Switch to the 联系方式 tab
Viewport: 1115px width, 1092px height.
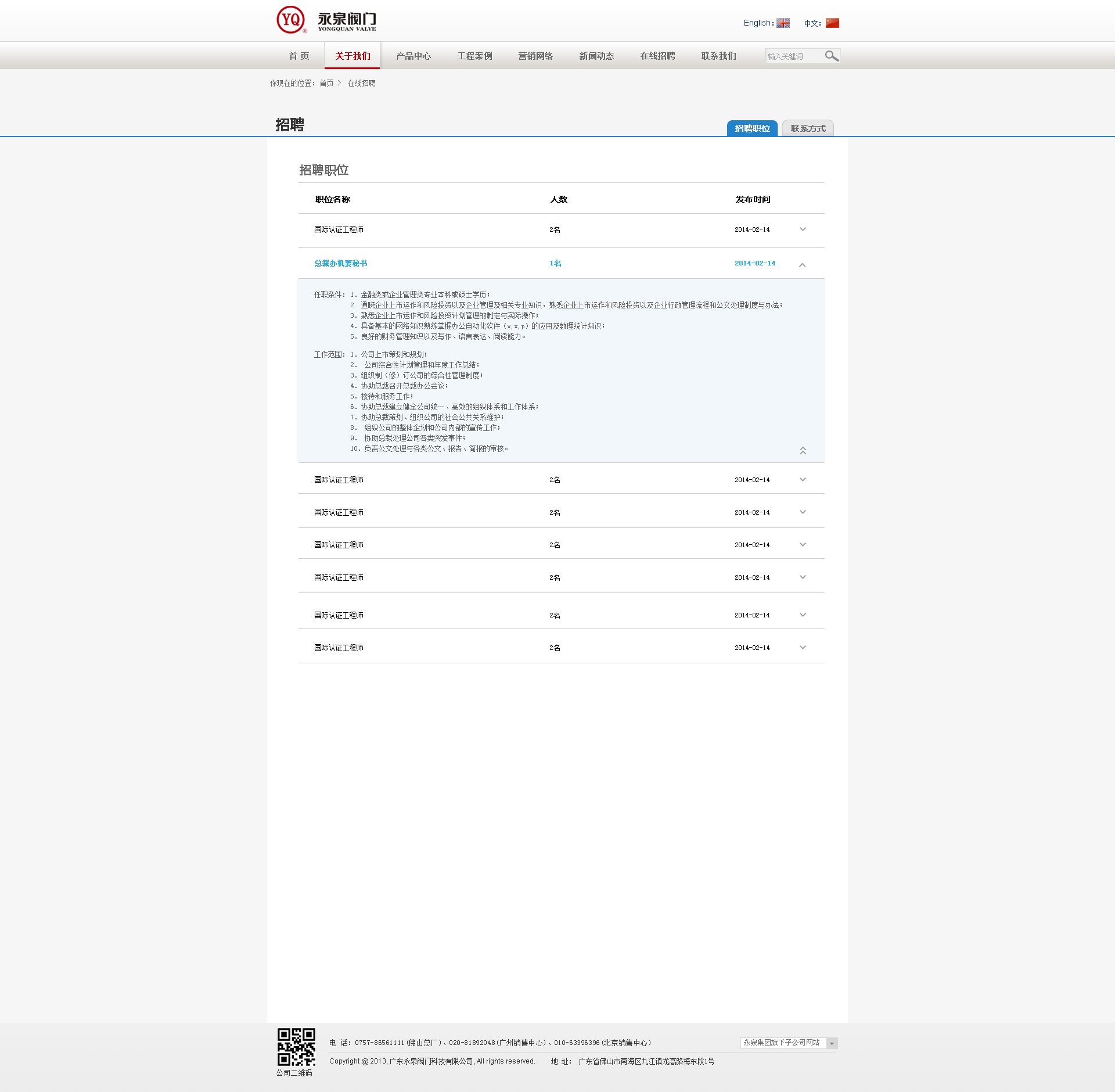808,128
